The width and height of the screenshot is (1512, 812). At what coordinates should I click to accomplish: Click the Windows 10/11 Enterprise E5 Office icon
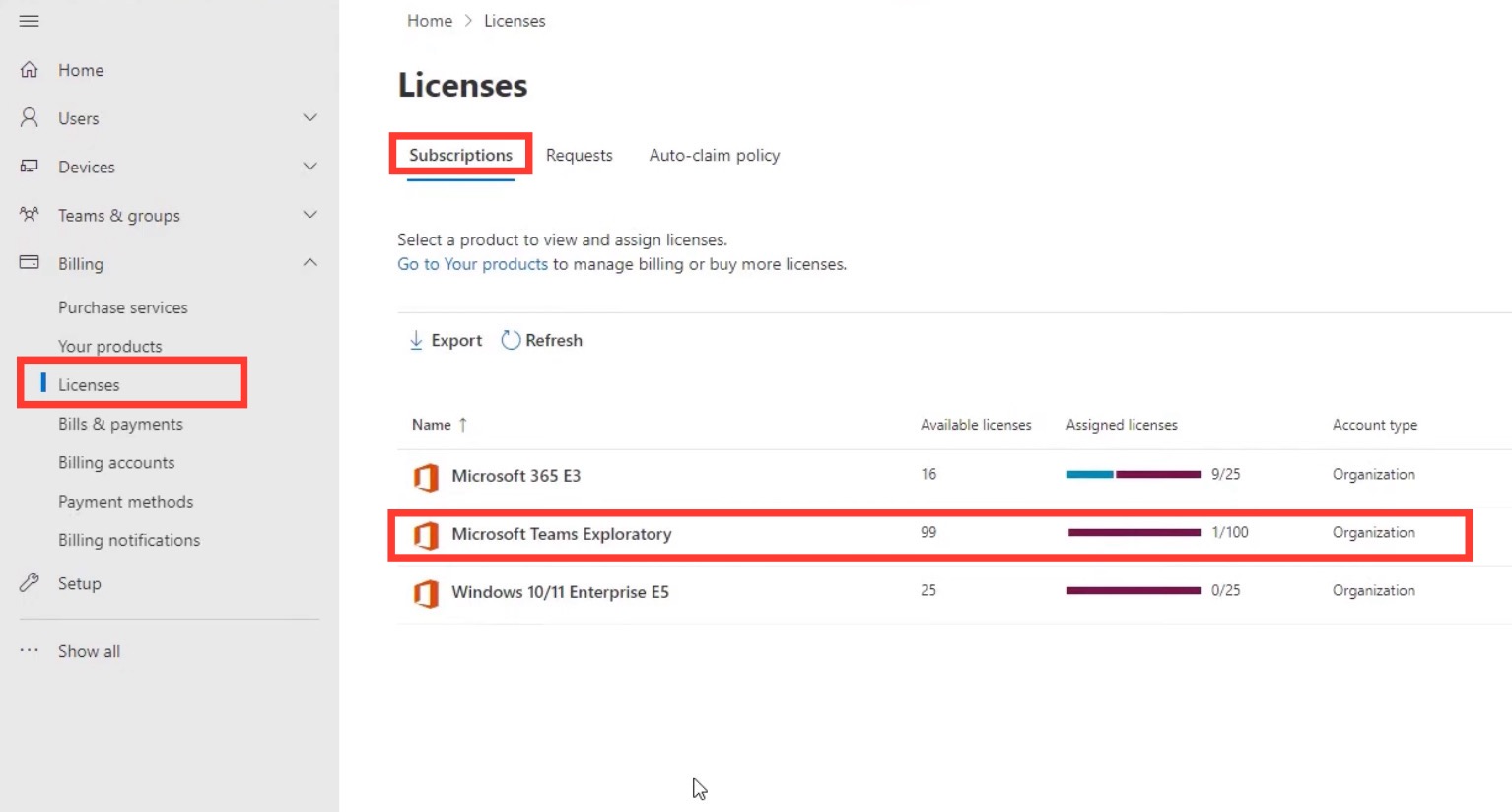point(426,593)
